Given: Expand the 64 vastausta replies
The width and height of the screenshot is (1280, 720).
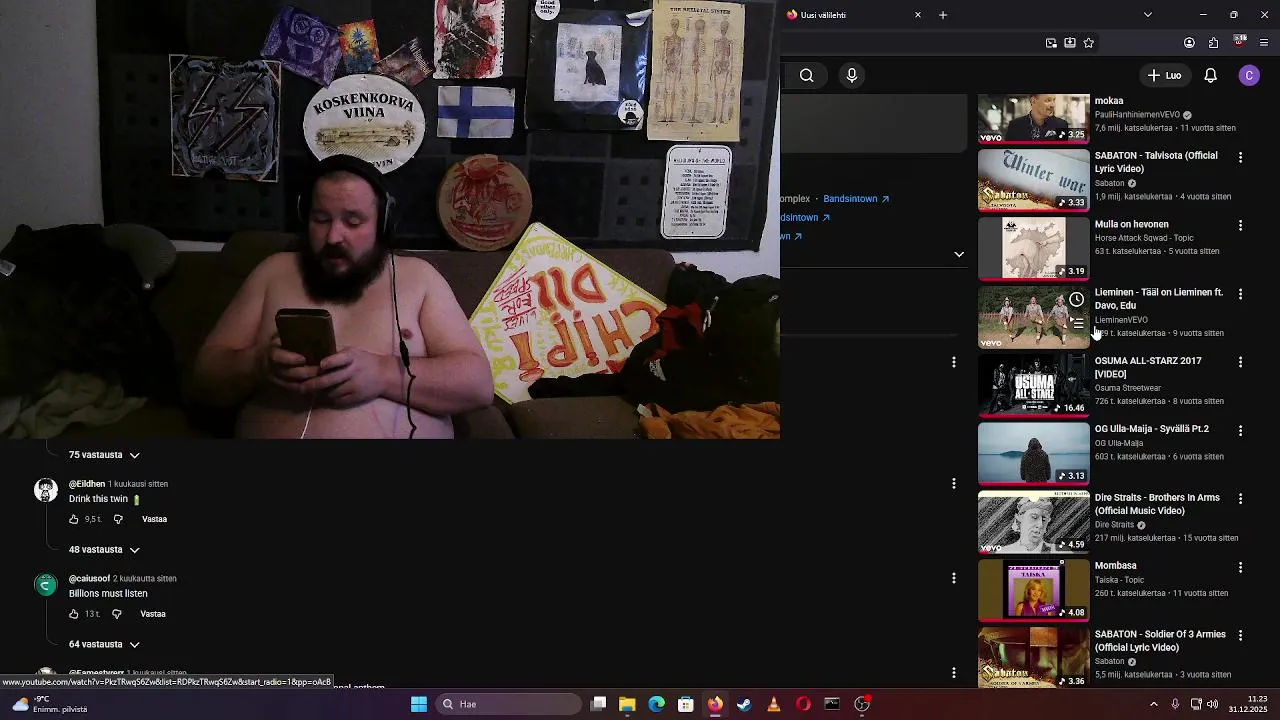Looking at the screenshot, I should [104, 644].
